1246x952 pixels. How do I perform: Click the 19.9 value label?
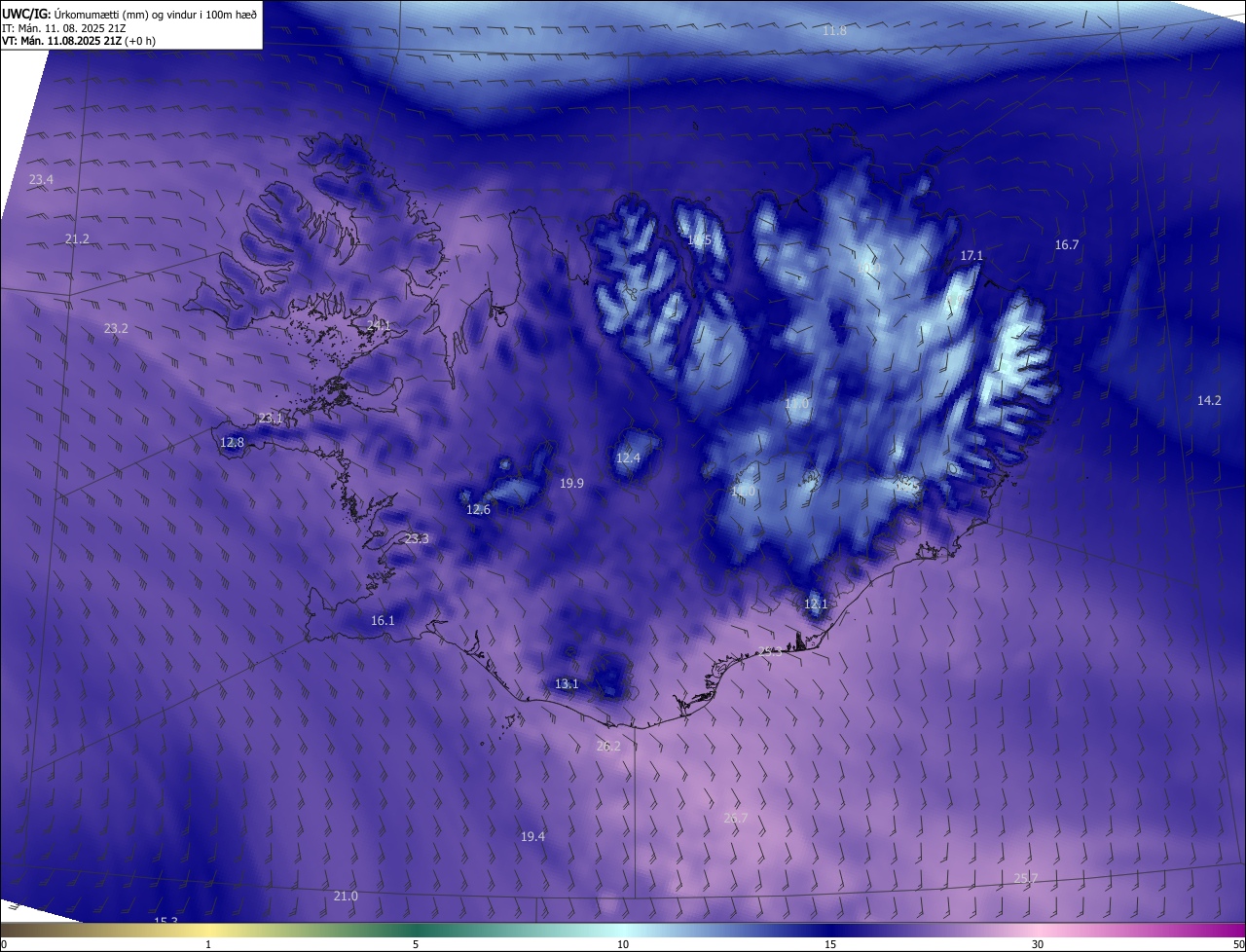(571, 483)
